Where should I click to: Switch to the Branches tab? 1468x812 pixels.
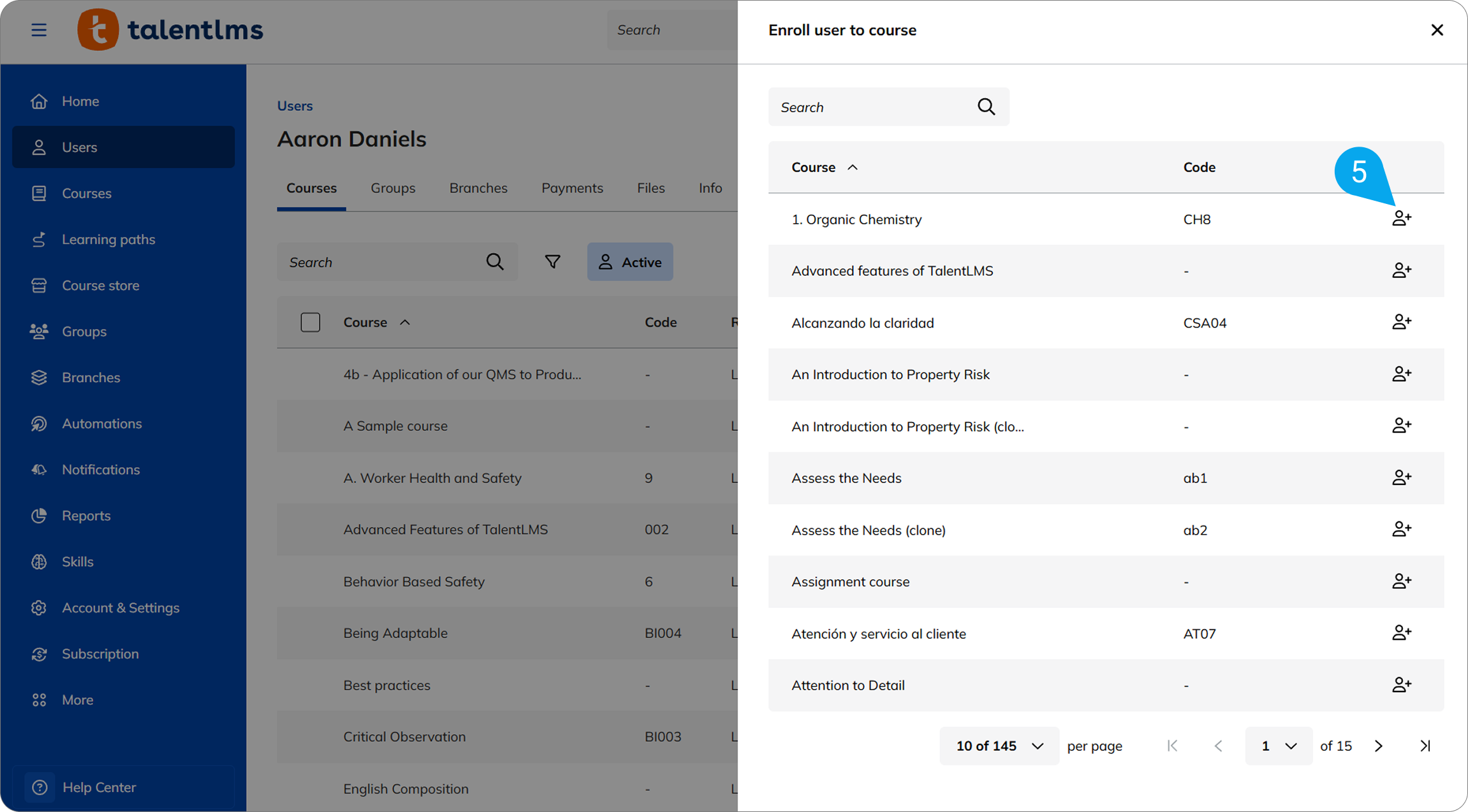[478, 188]
